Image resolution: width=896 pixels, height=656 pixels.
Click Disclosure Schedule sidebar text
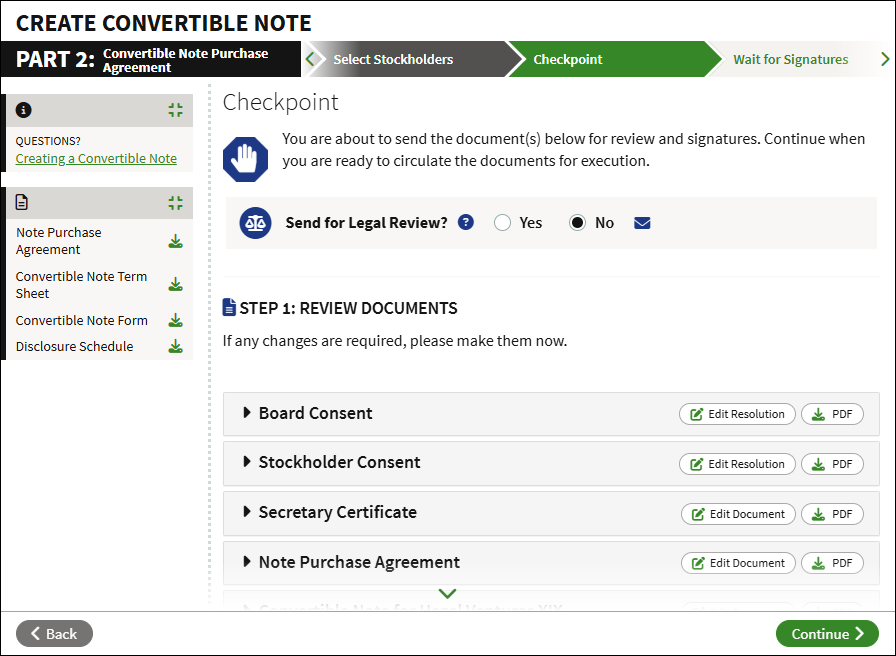point(74,346)
